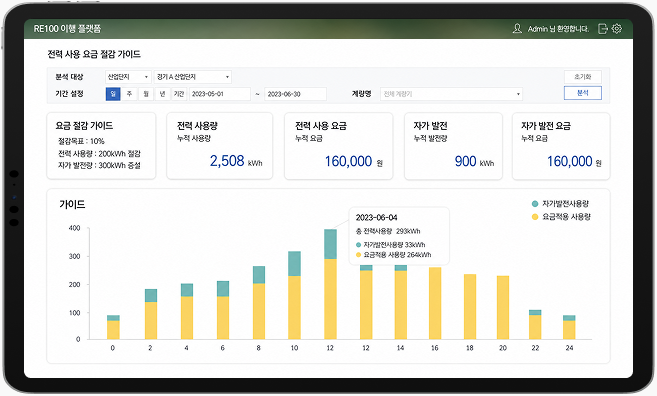
Task: Click the chart bar at hour 6
Action: (x=223, y=310)
